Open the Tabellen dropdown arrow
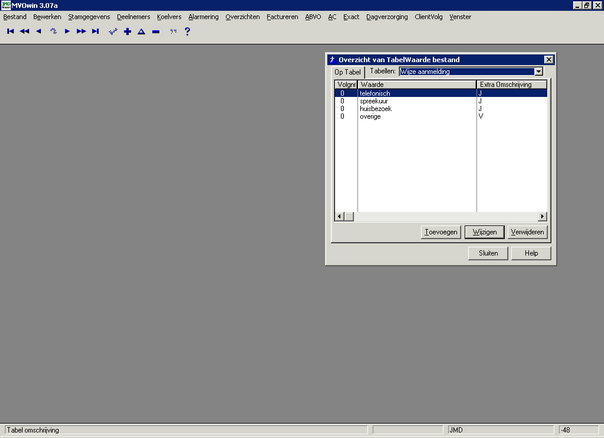604x438 pixels. 539,71
